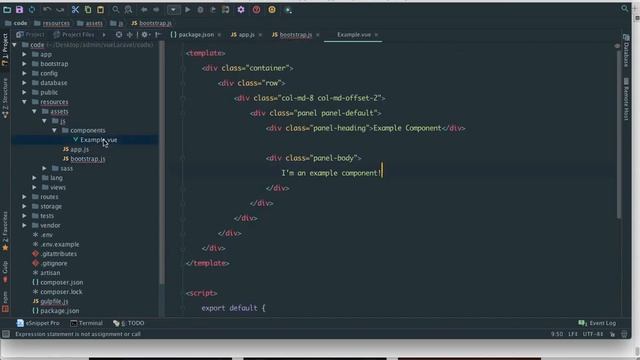Open the run configuration dropdown
Screen dimensions: 640x360
tap(173, 9)
